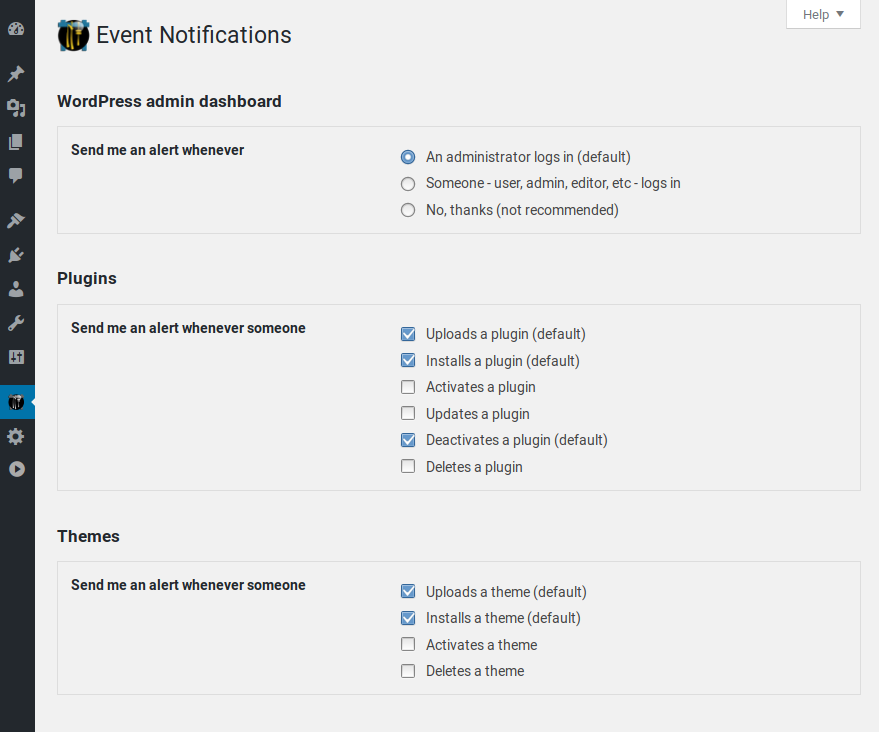
Task: Uncheck 'Uploads a plugin (default)'
Action: click(408, 334)
